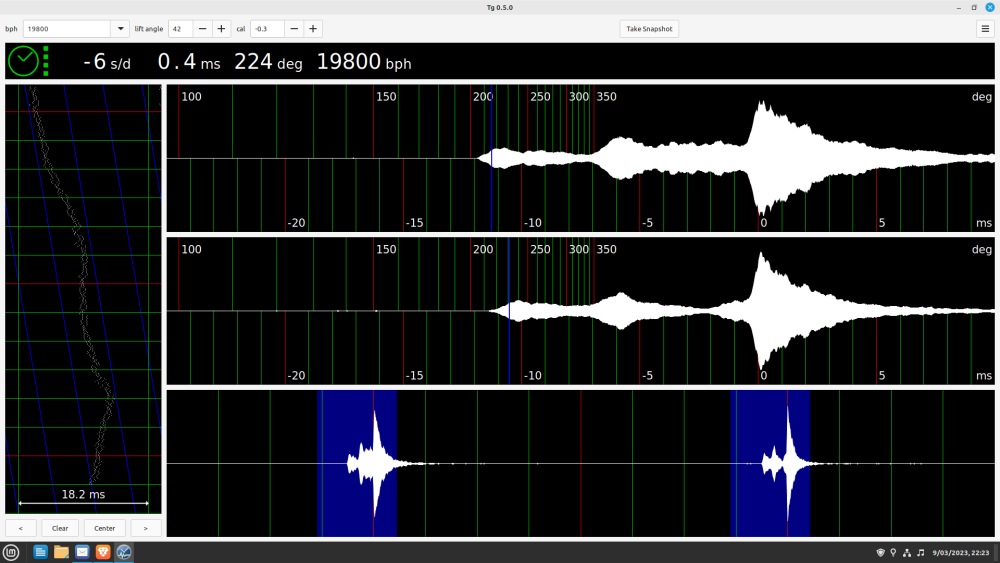Click the 0.4 ms beat error readout
Viewport: 1000px width, 563px height.
[x=189, y=62]
